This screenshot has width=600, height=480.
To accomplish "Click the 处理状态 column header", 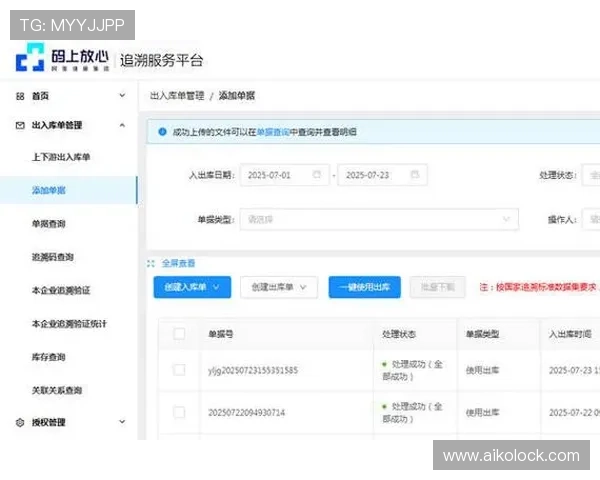I will [399, 334].
